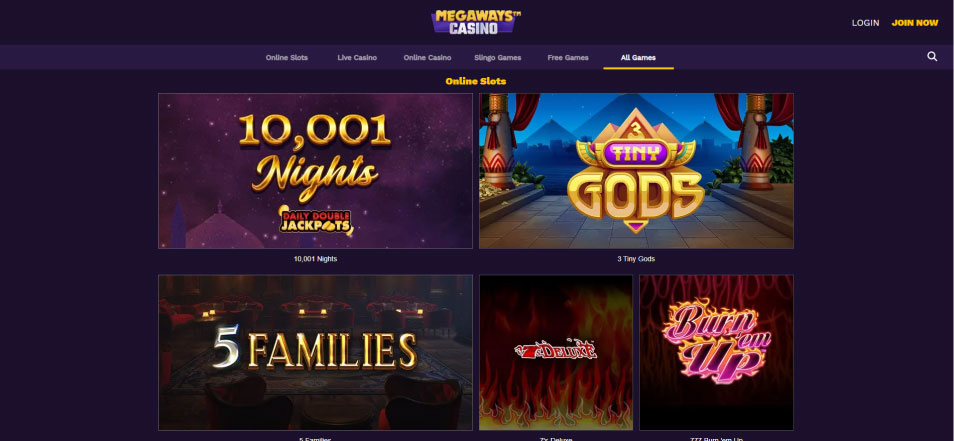Go to Online Casino tab
This screenshot has height=441, width=954.
pos(427,58)
